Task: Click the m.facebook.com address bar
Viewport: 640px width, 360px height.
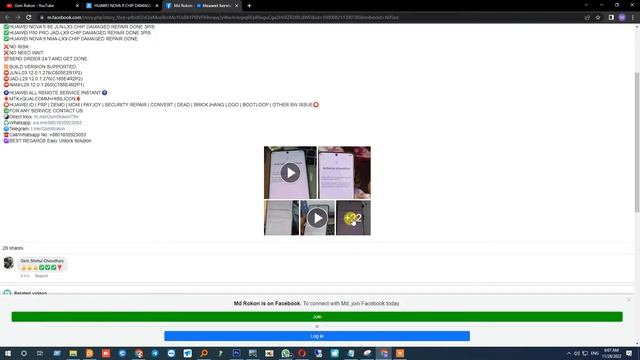Action: (310, 18)
